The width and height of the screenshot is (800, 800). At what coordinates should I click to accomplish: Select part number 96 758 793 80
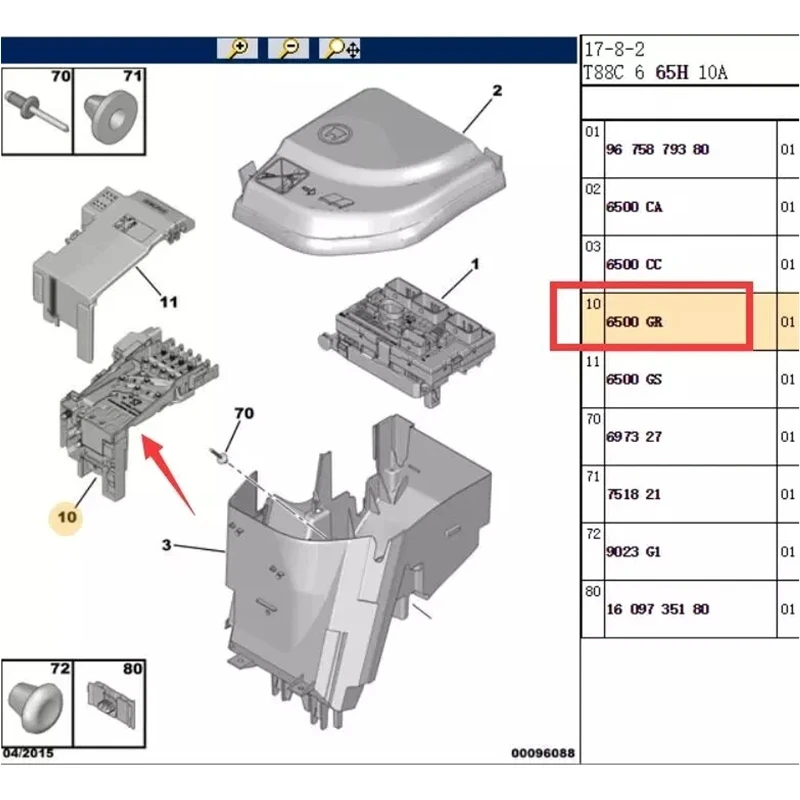coord(658,149)
